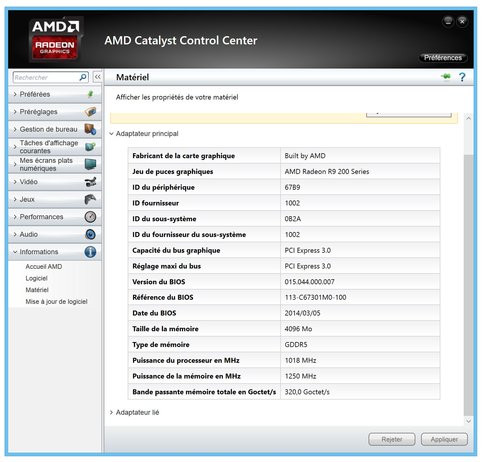This screenshot has width=485, height=462.
Task: Click the Préréglages presets icon
Action: click(x=90, y=112)
